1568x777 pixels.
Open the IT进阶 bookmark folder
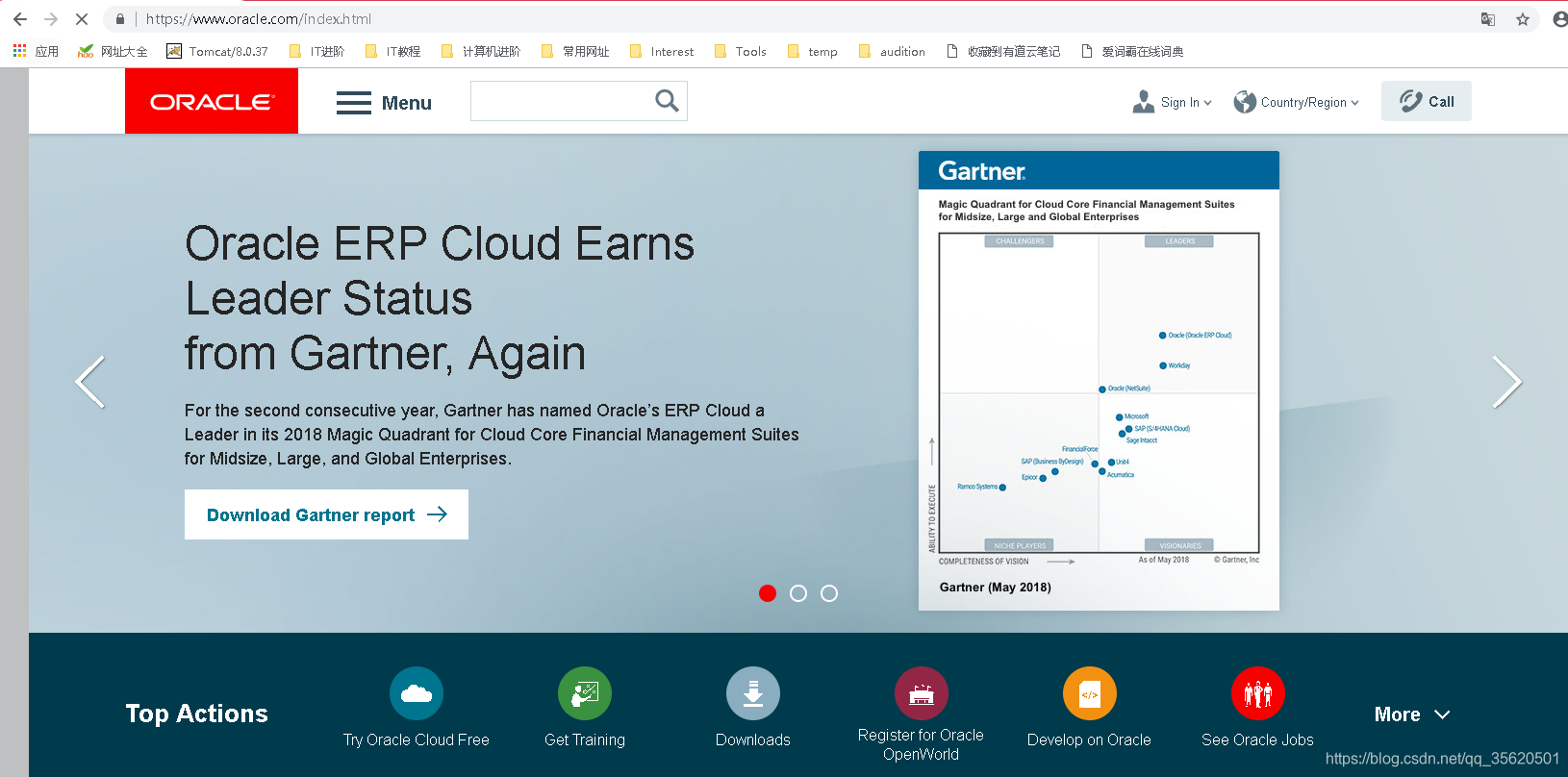pyautogui.click(x=316, y=51)
